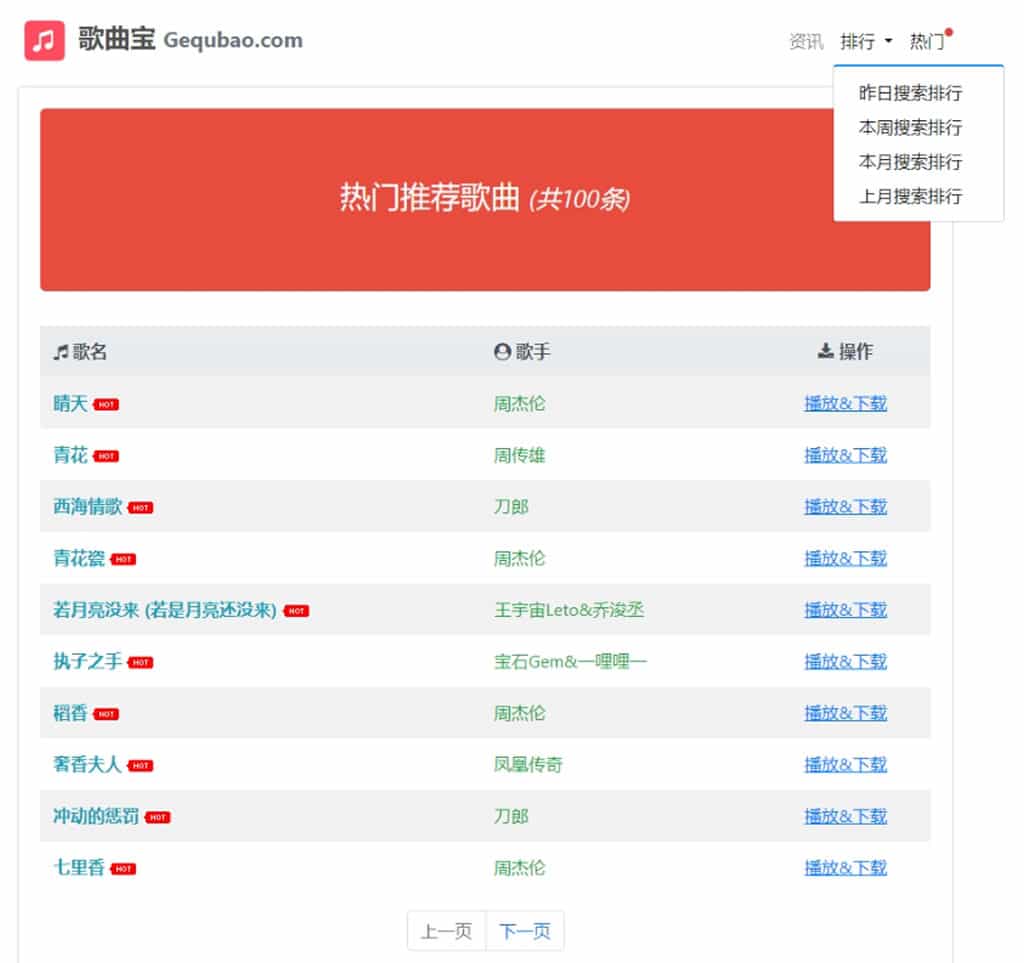
Task: Click the pink music note logo icon
Action: tap(44, 40)
